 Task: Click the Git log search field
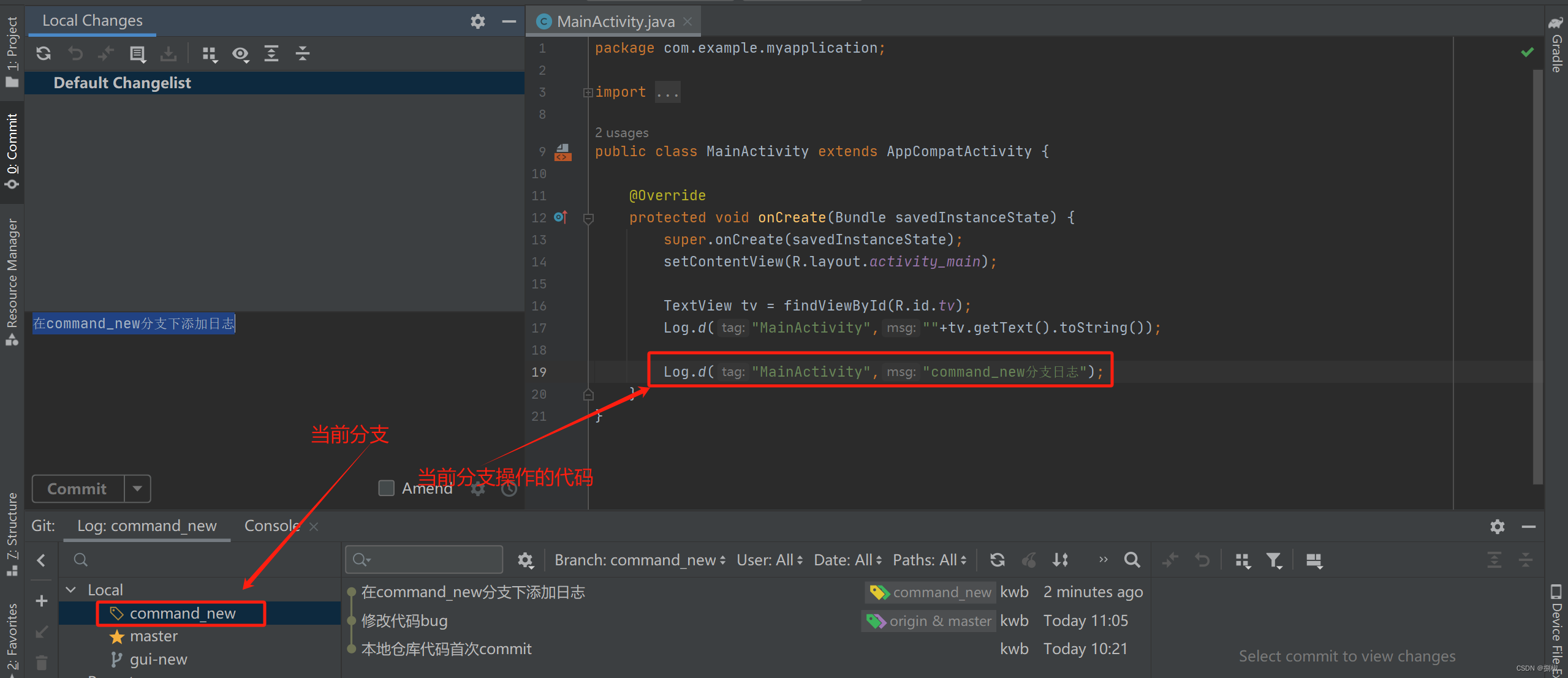coord(424,560)
